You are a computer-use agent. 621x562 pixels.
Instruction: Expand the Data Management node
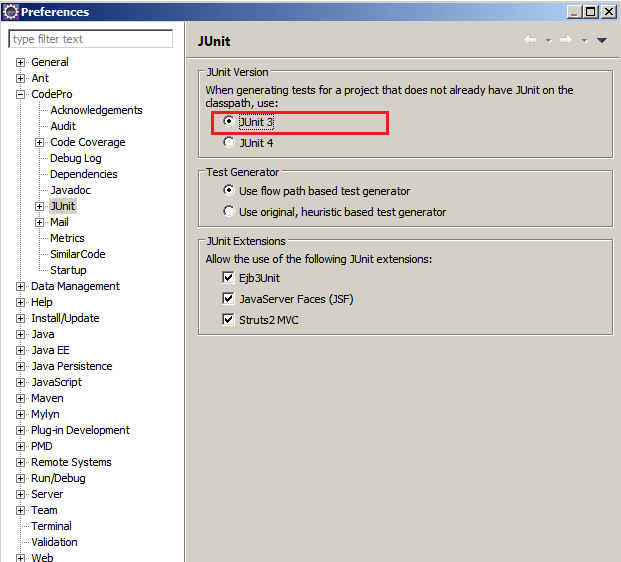[20, 287]
